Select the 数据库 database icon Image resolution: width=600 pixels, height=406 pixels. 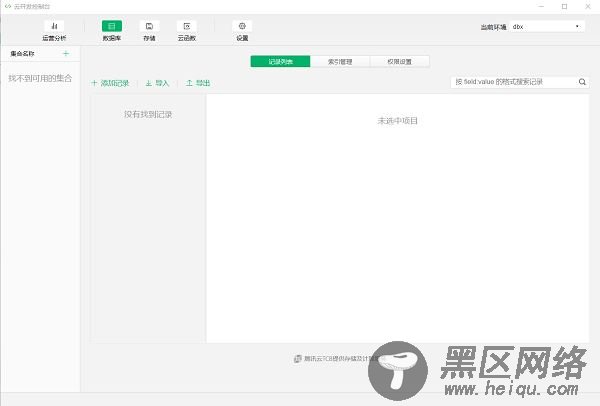111,27
